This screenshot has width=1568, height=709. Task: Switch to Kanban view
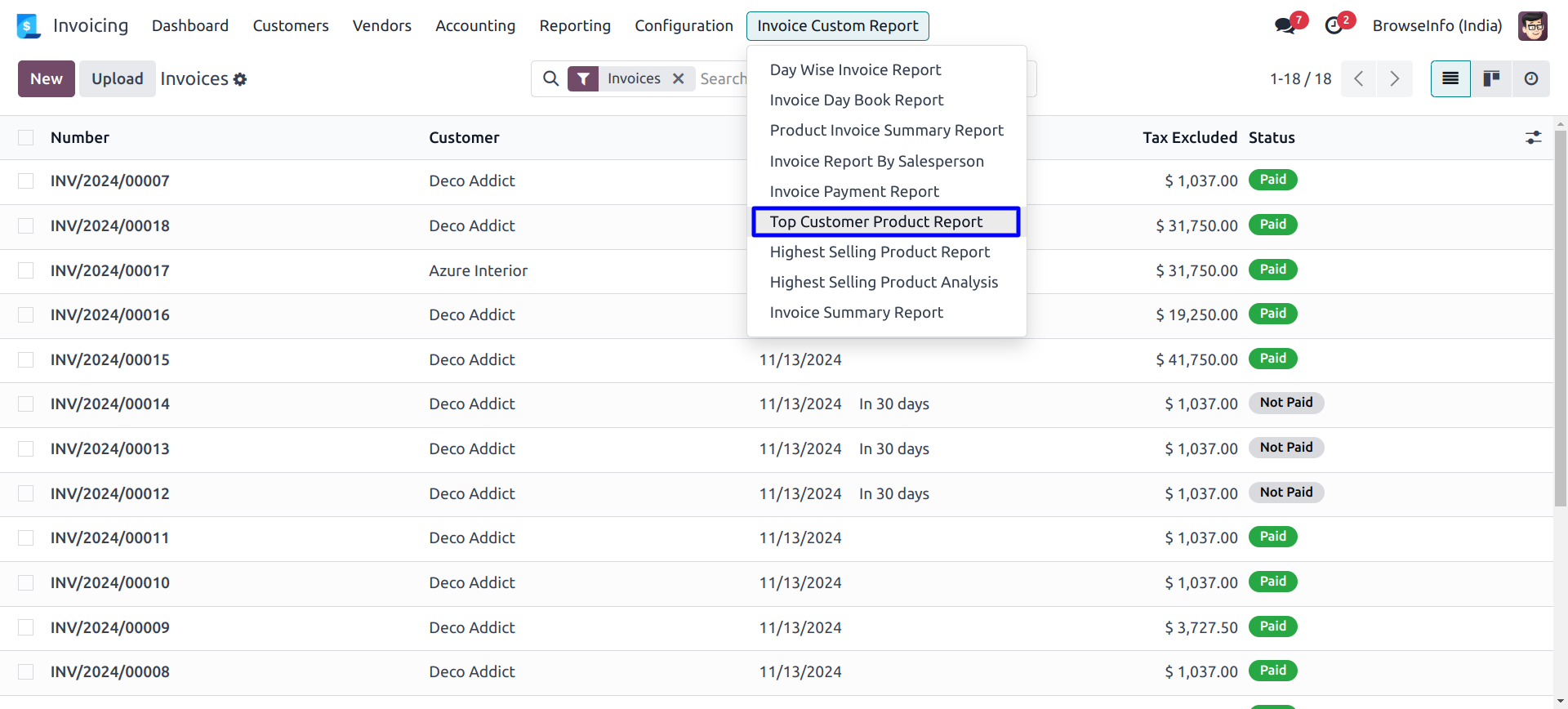(x=1491, y=78)
